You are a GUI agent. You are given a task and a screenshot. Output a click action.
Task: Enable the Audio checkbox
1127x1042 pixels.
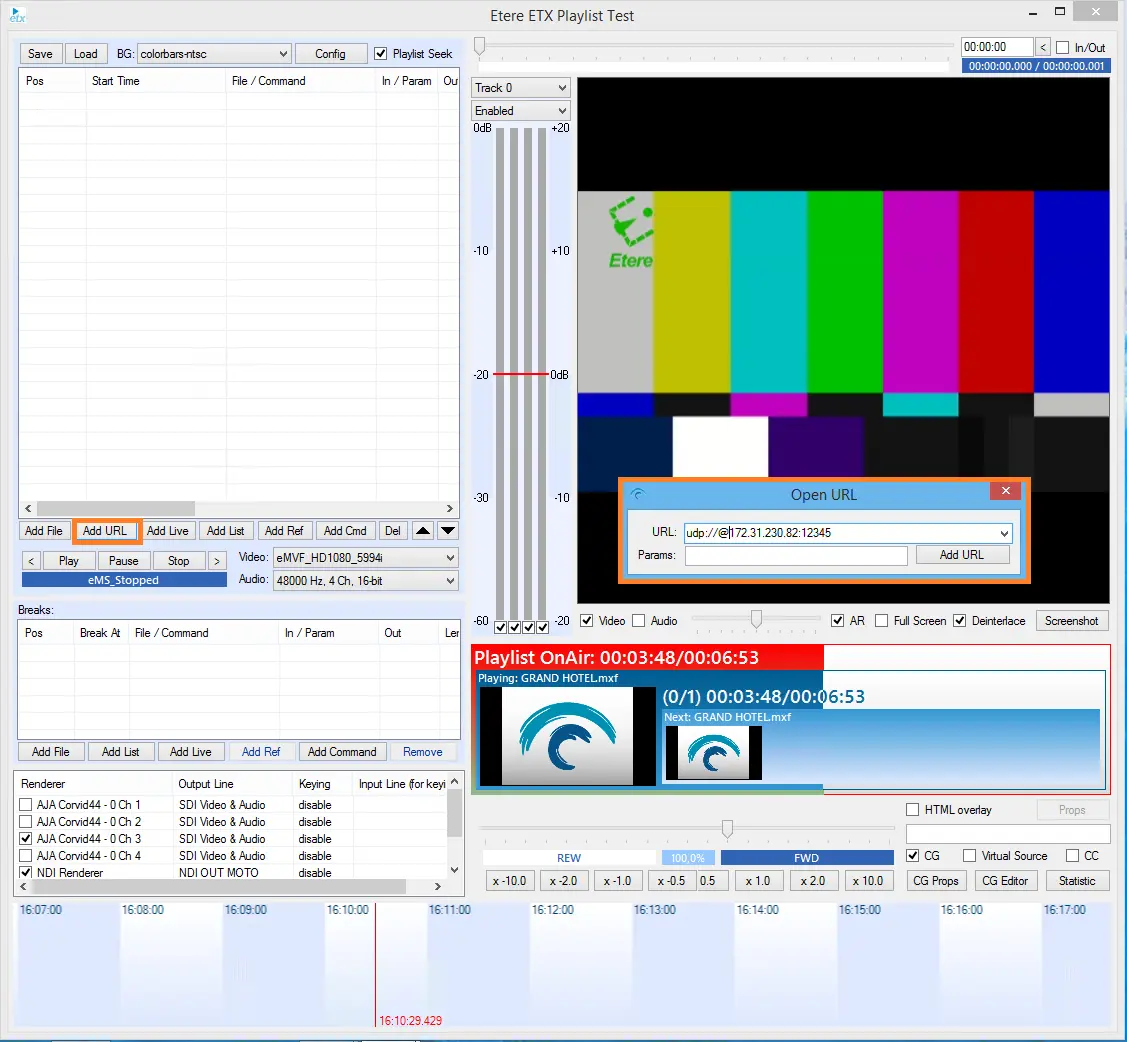pyautogui.click(x=639, y=621)
